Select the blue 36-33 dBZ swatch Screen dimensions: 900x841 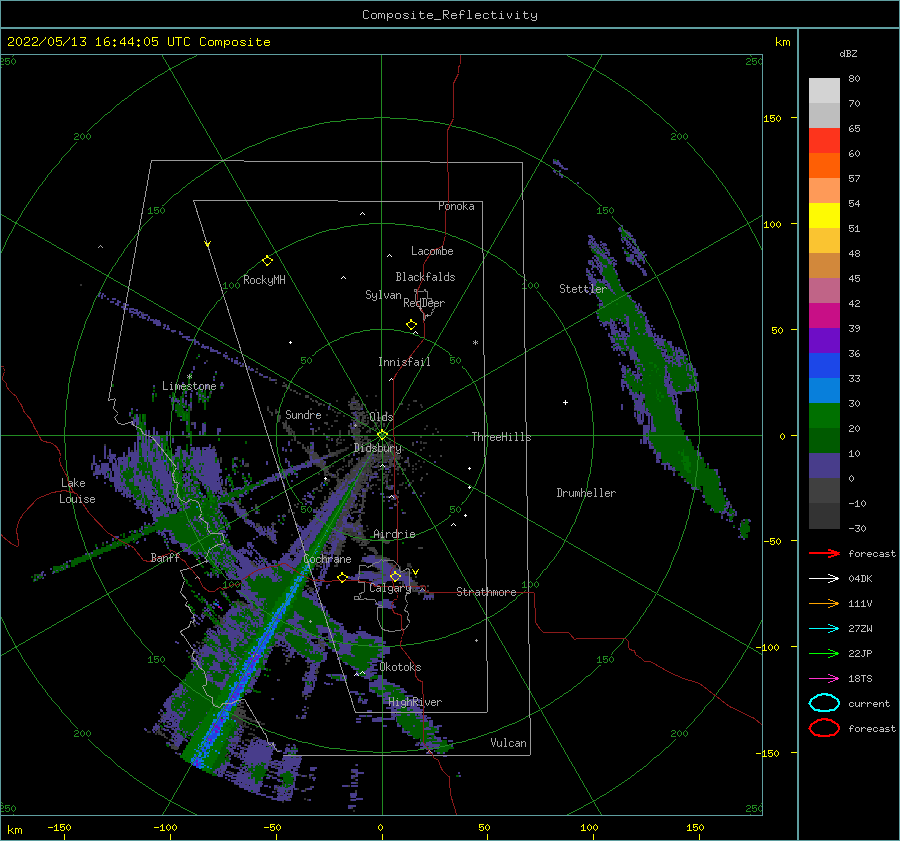[x=824, y=365]
